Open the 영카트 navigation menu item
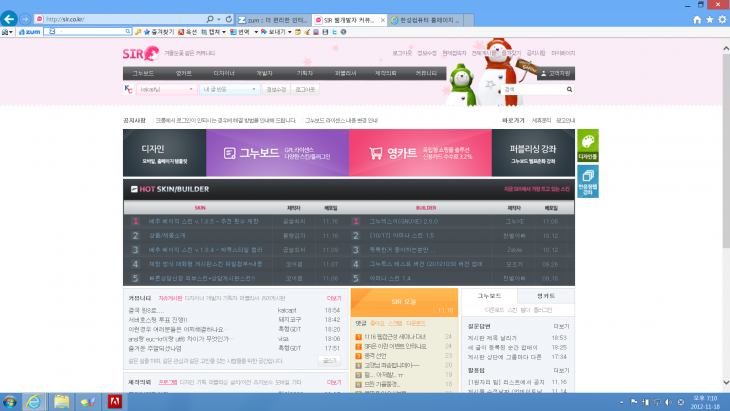This screenshot has width=730, height=411. tap(183, 73)
